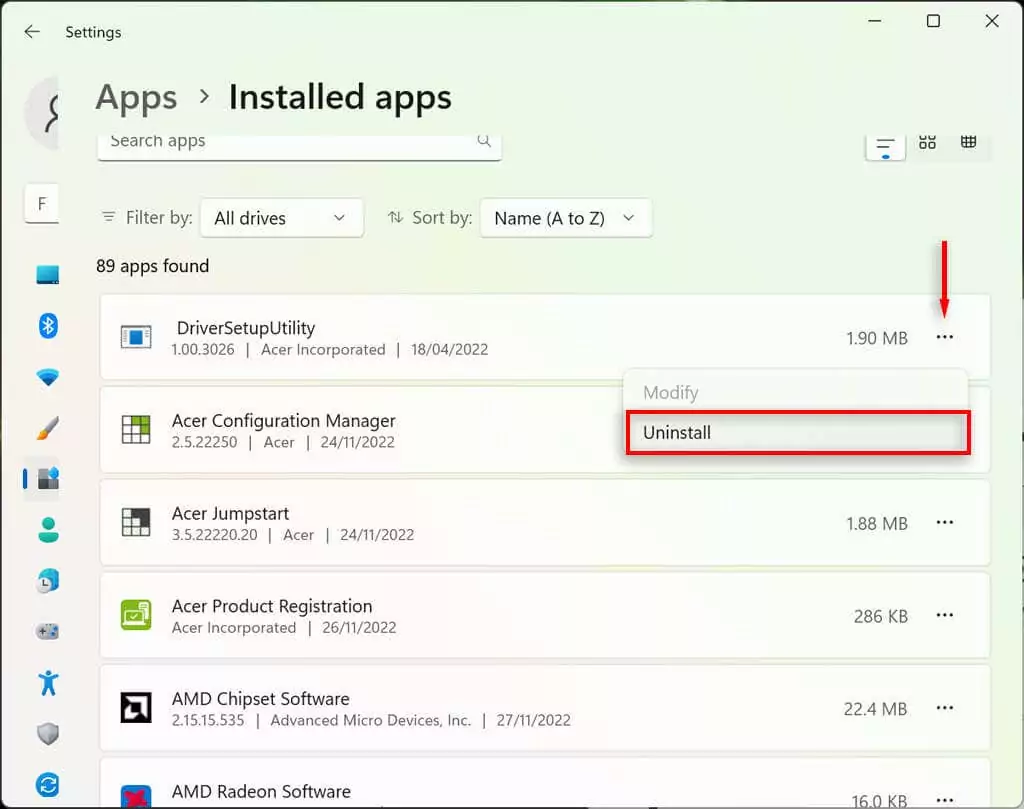This screenshot has width=1024, height=809.
Task: Open System settings in the sidebar
Action: pyautogui.click(x=48, y=275)
